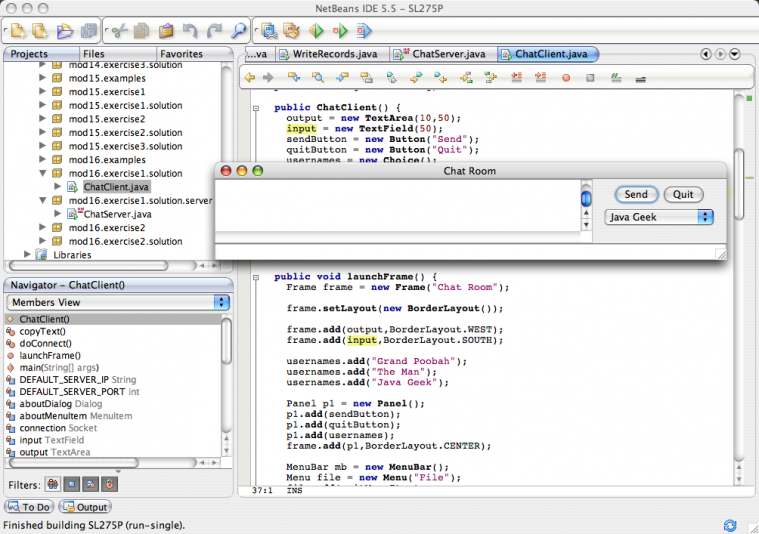The width and height of the screenshot is (759, 534).
Task: Fold the launchFrame() method code block
Action: (x=256, y=277)
